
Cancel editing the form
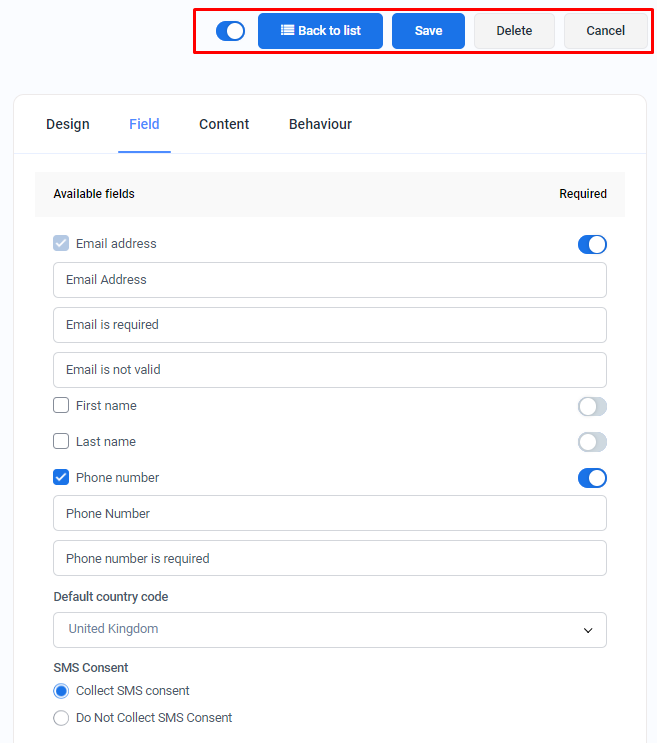(x=605, y=31)
